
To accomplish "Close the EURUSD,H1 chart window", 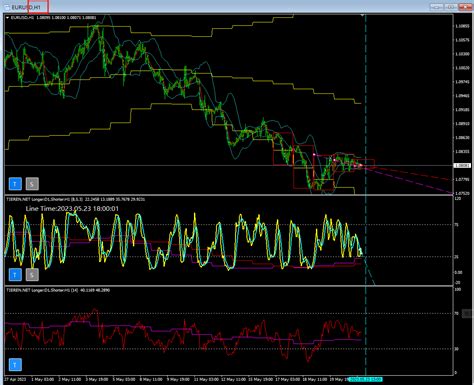I will pos(465,7).
